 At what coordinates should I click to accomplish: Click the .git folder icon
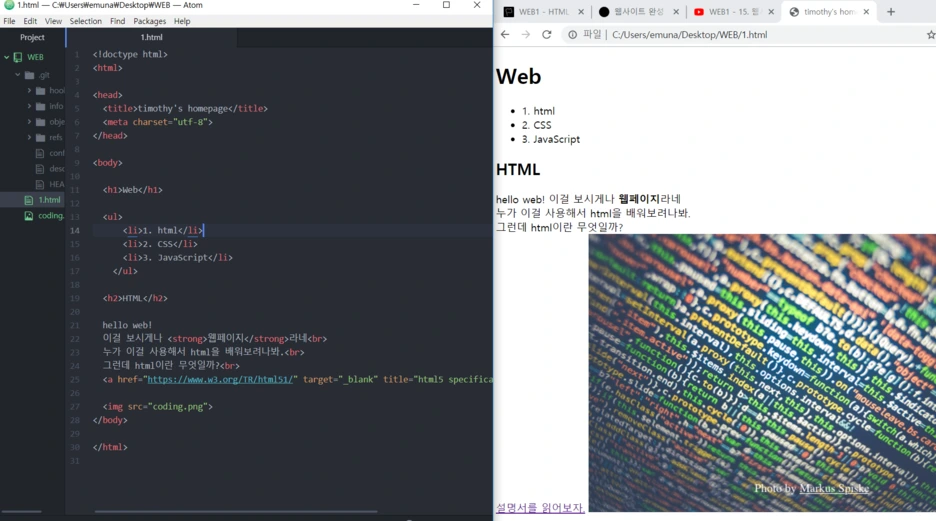[x=29, y=75]
